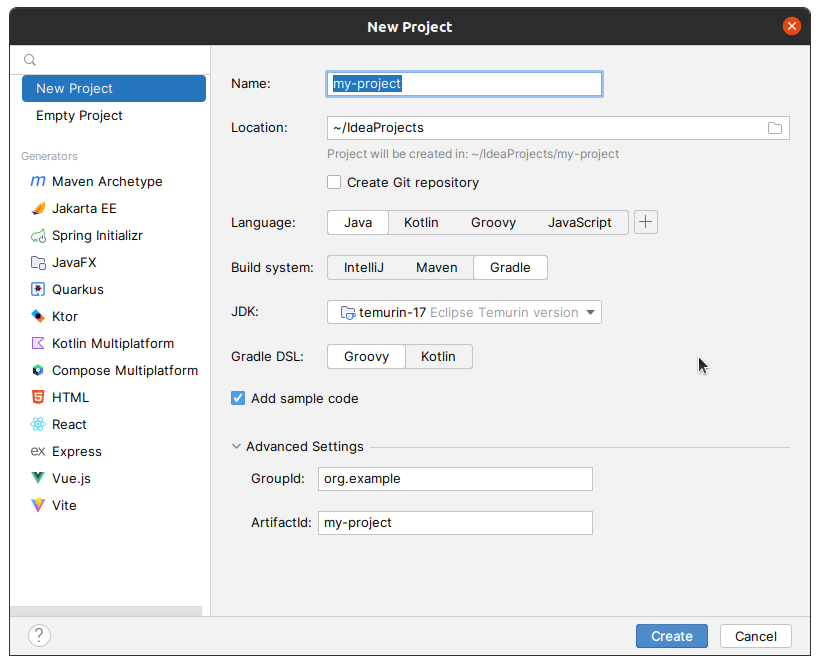Screen dimensions: 820x665
Task: Click the React atom icon
Action: [38, 424]
